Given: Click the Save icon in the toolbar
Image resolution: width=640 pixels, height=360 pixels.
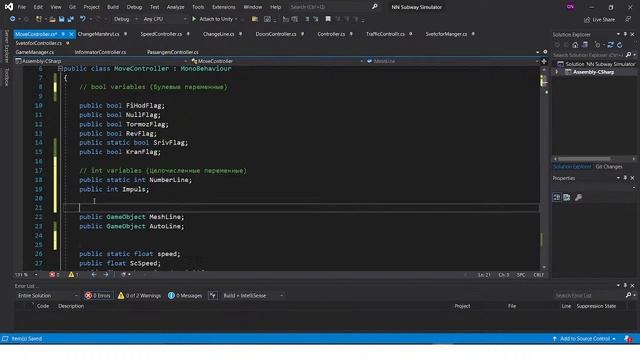Looking at the screenshot, I should tap(61, 19).
